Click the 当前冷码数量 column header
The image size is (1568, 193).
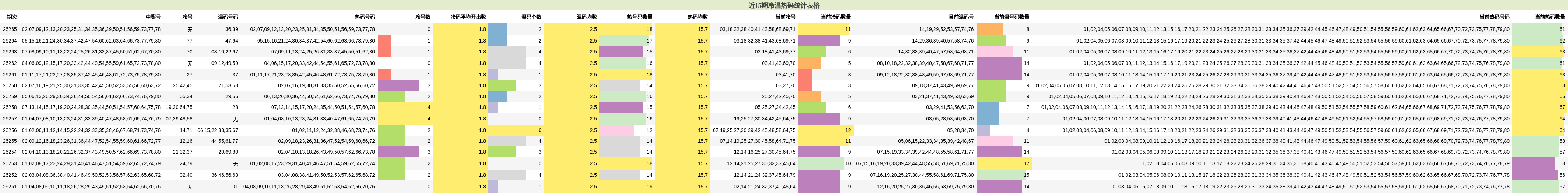pyautogui.click(x=835, y=17)
